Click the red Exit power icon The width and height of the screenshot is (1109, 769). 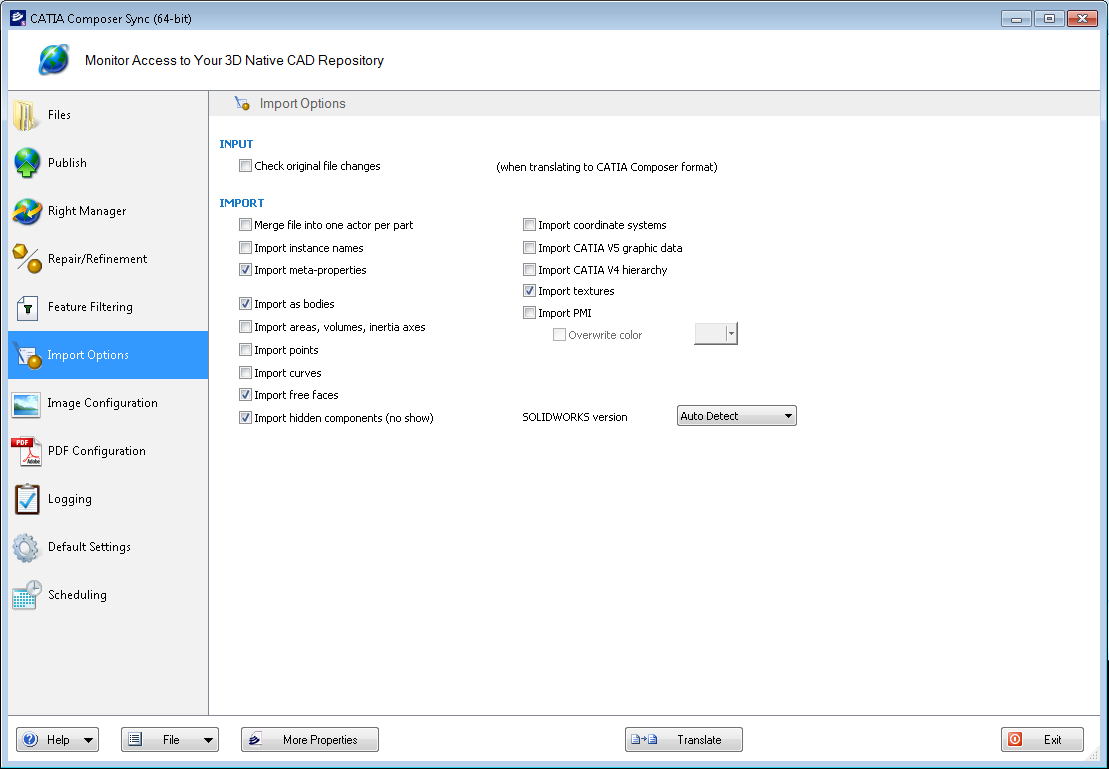point(1015,739)
